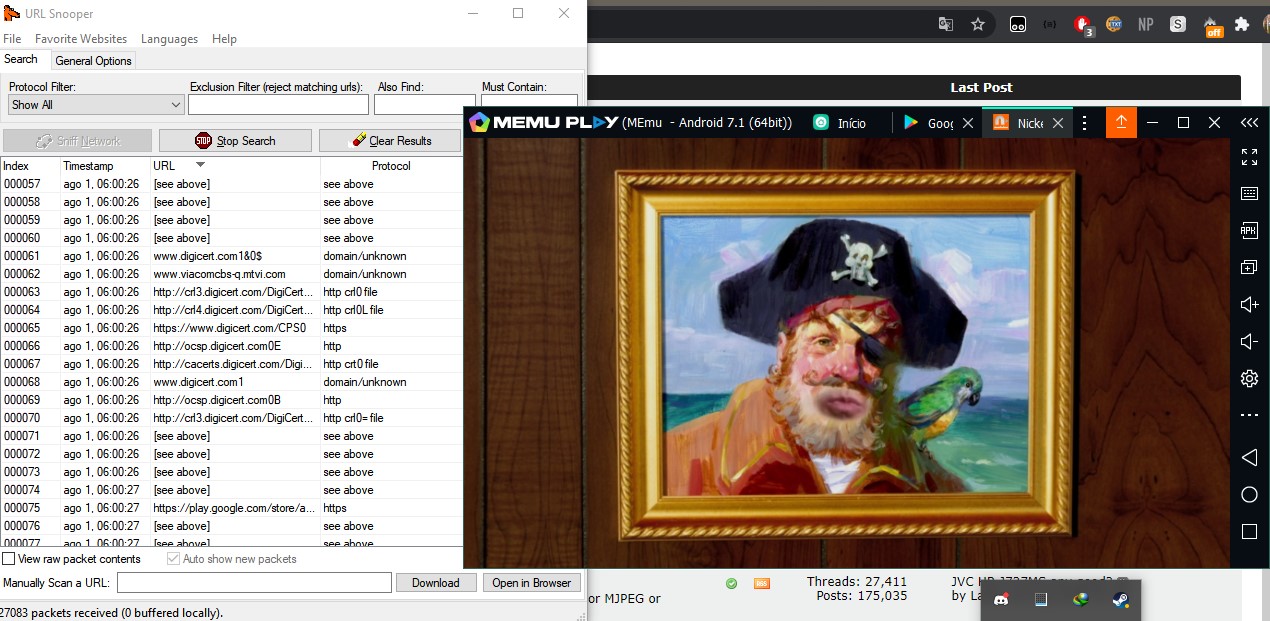The image size is (1270, 621).
Task: Collapse MEmu sidebar with triple chevron
Action: tap(1250, 123)
